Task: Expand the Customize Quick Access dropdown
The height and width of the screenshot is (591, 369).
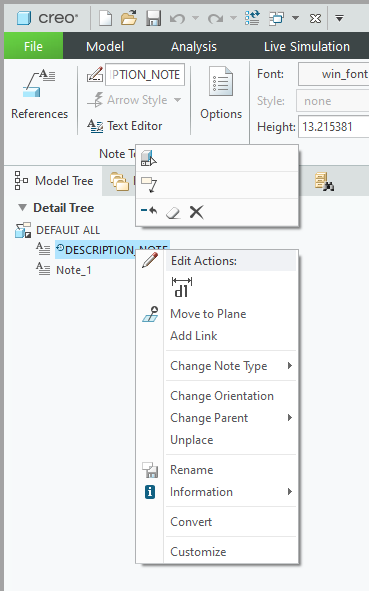Action: coord(339,18)
